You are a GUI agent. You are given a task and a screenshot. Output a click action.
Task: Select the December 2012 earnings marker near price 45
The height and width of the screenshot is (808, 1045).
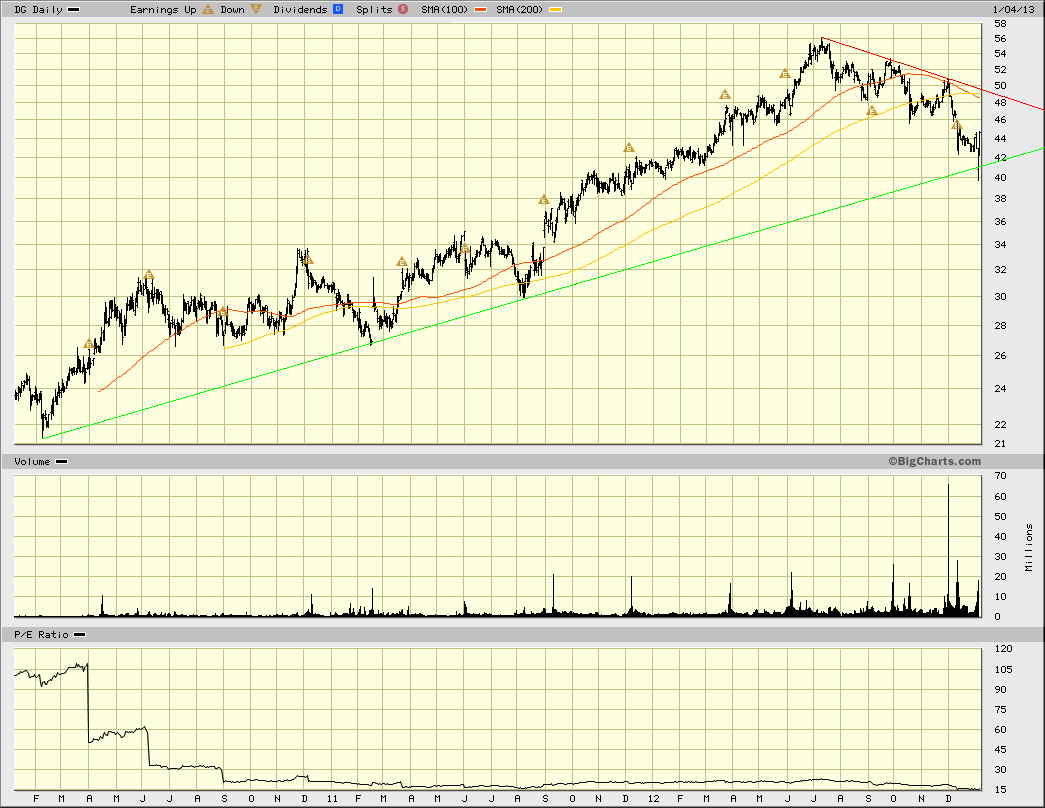coord(956,125)
